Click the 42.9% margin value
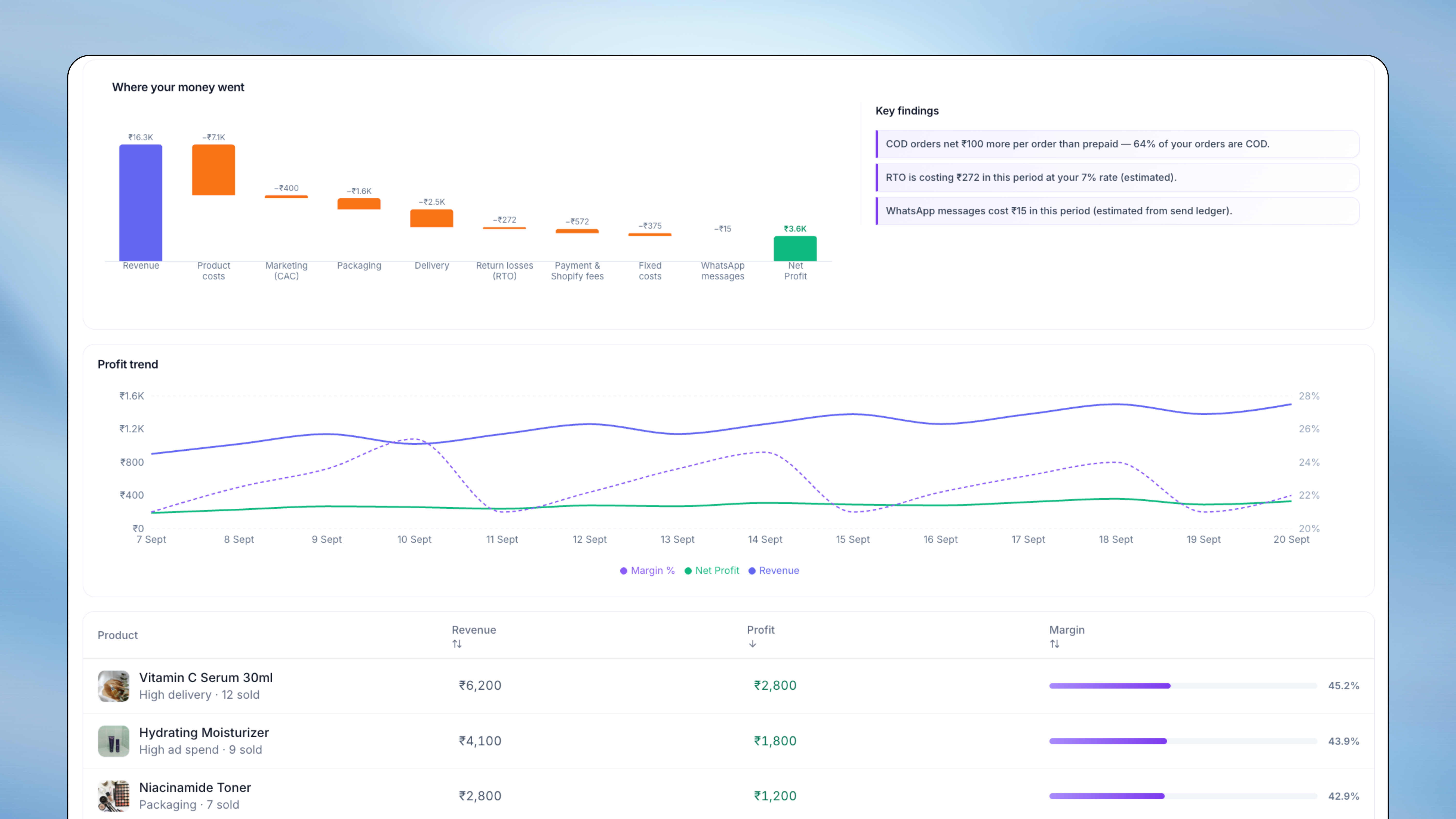 (x=1343, y=796)
